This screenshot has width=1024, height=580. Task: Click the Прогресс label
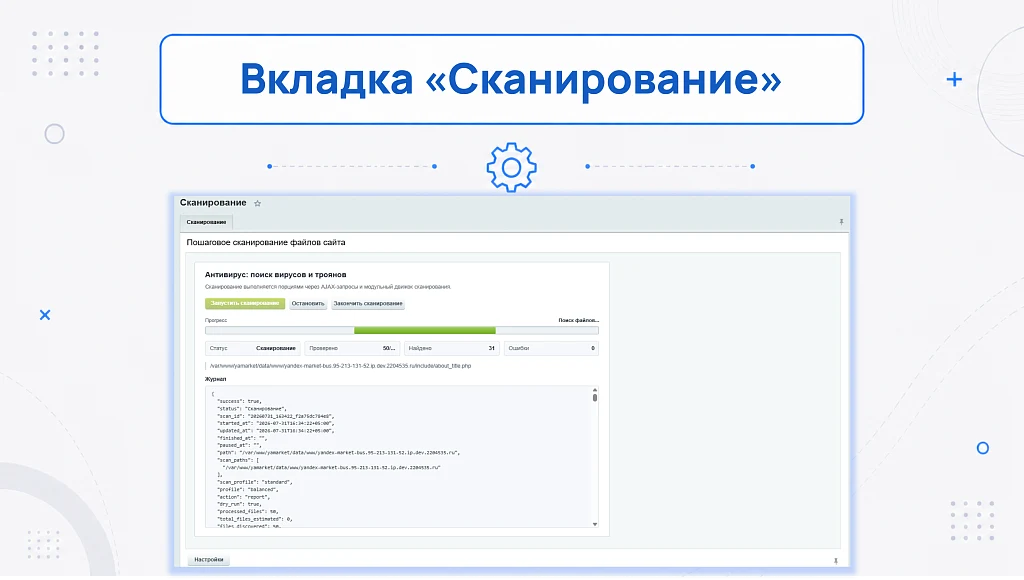click(x=216, y=320)
